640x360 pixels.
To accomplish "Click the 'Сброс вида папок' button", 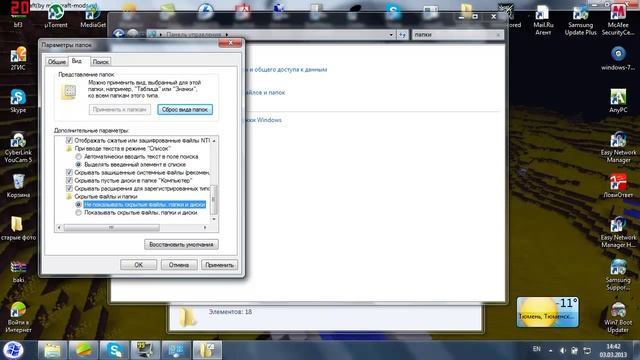I will [x=185, y=109].
